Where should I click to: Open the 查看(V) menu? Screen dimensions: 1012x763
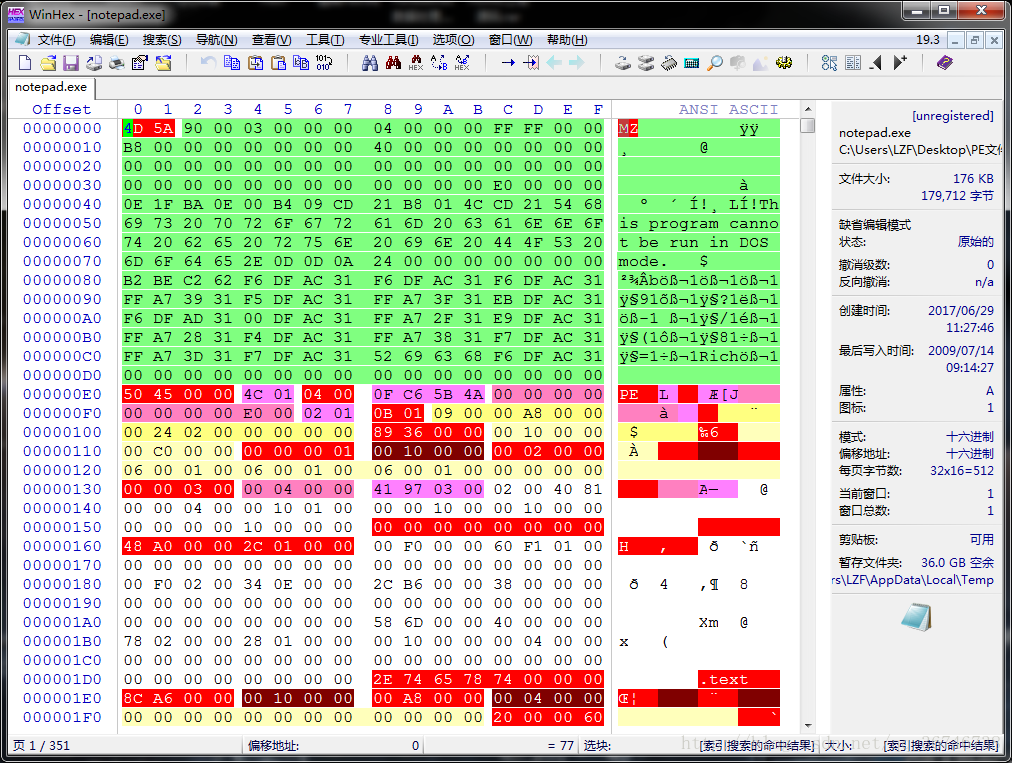click(x=271, y=40)
